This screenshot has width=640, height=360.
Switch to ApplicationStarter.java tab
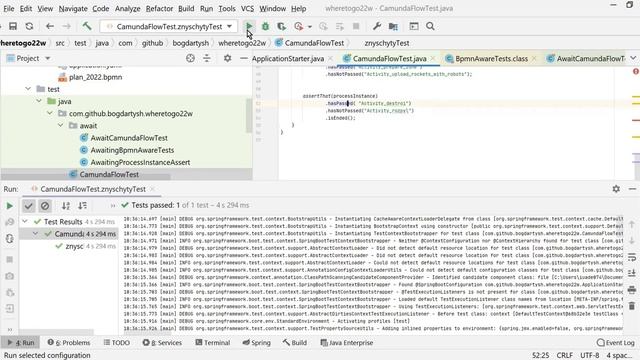pos(288,59)
